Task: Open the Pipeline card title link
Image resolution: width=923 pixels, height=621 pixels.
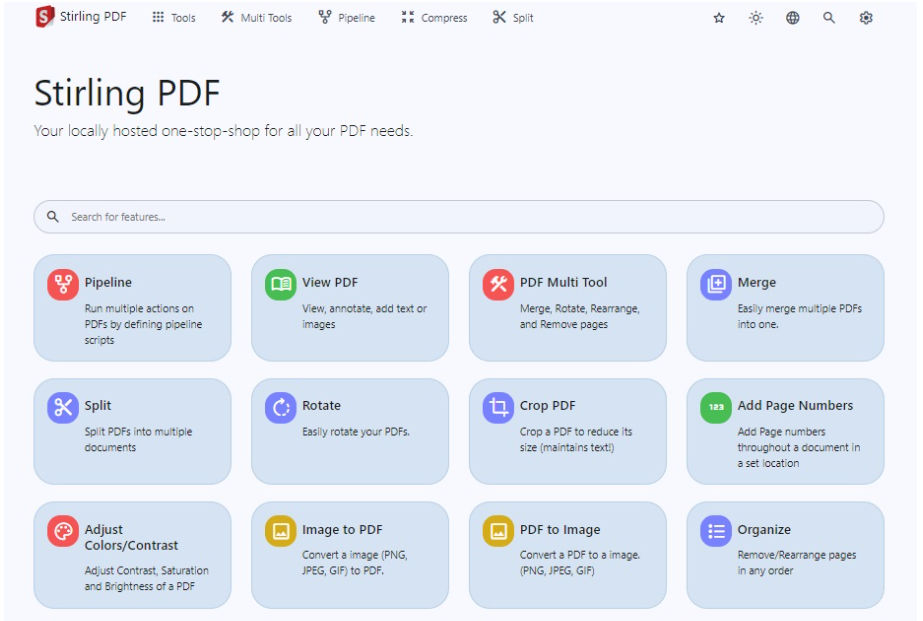Action: (x=108, y=283)
